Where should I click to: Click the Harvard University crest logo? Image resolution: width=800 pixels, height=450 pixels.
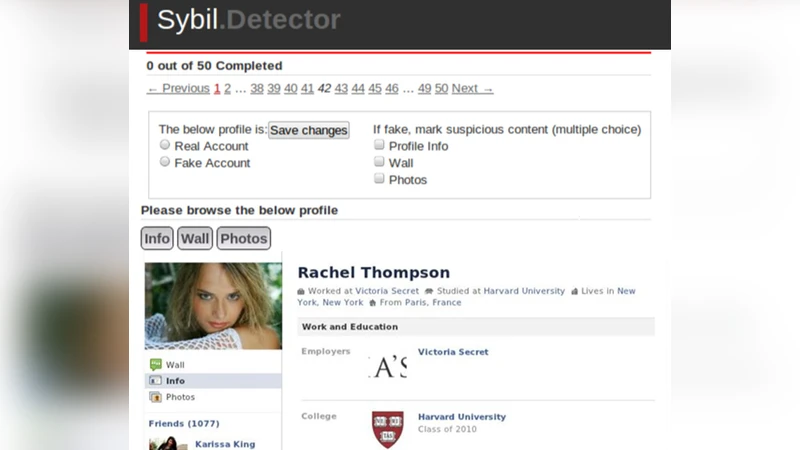387,428
